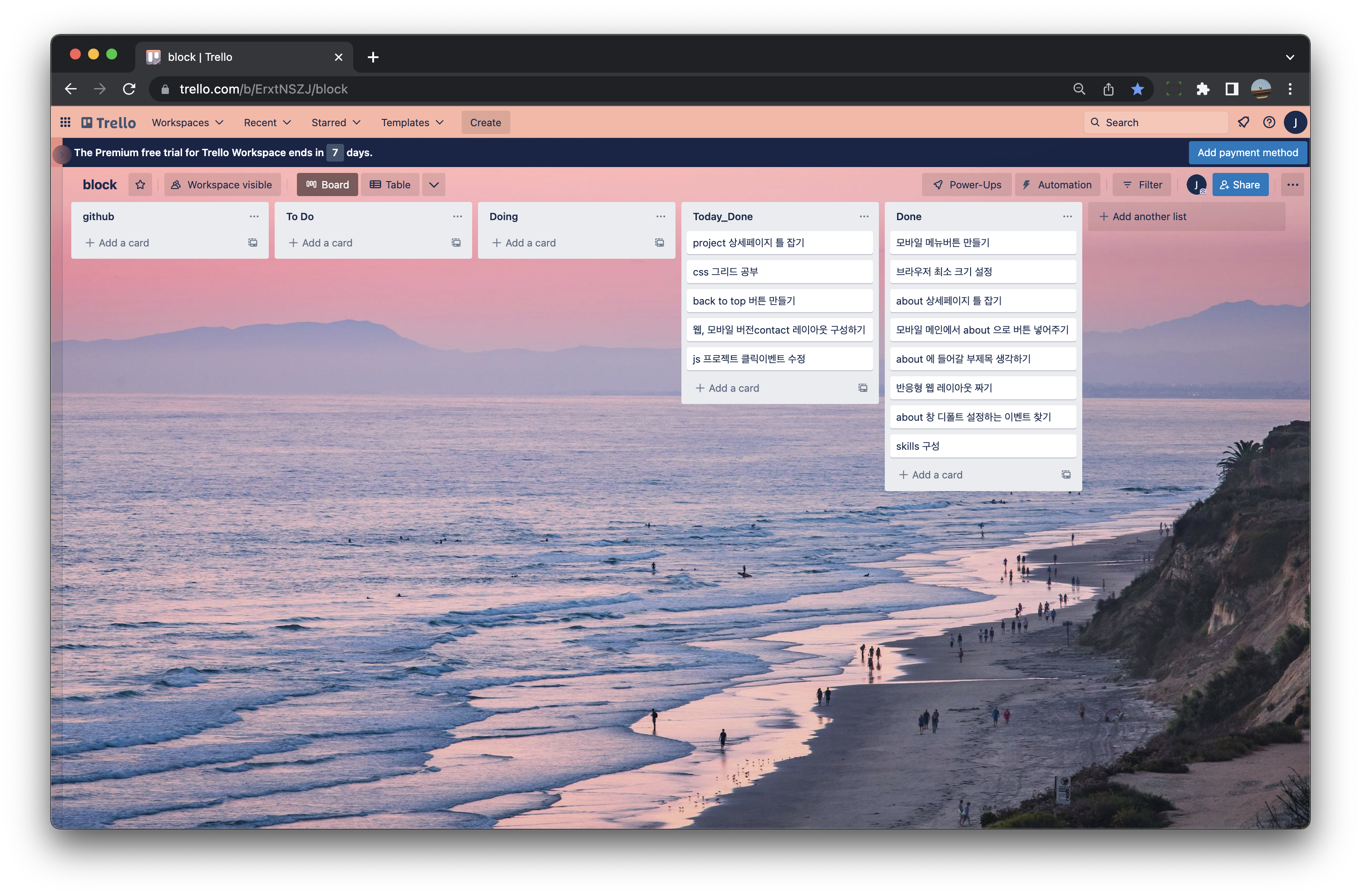Viewport: 1361px width, 896px height.
Task: Expand board views chevron next to Table
Action: tap(434, 185)
